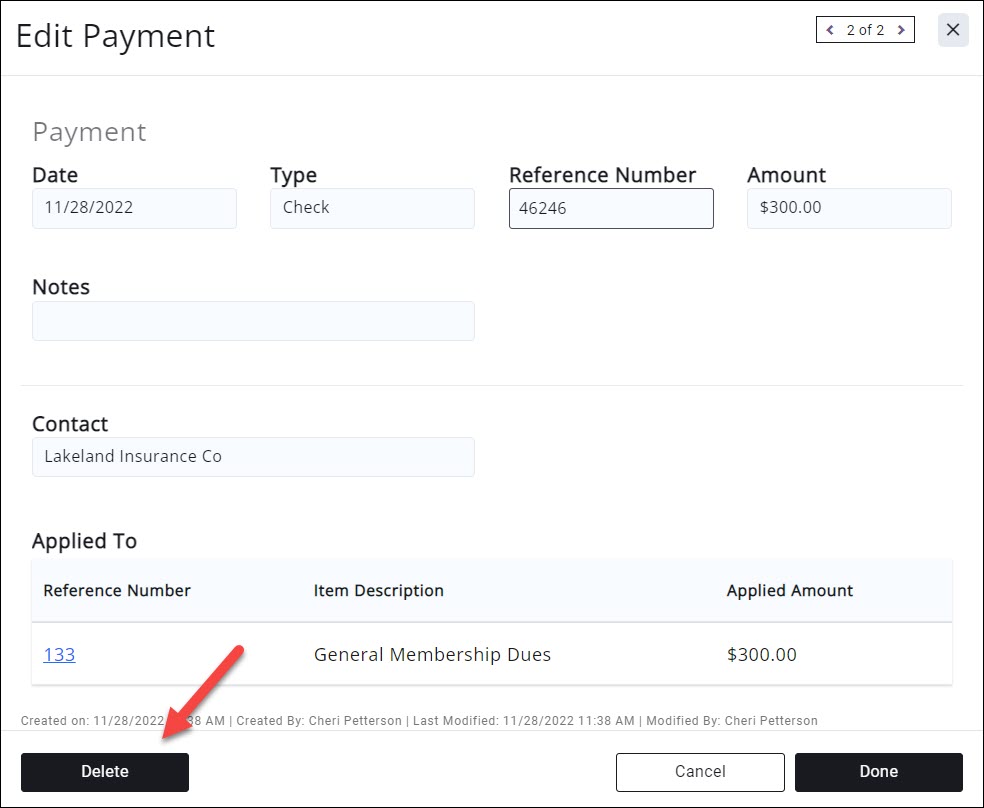Click Done to save the payment
Viewport: 984px width, 808px height.
pos(878,772)
